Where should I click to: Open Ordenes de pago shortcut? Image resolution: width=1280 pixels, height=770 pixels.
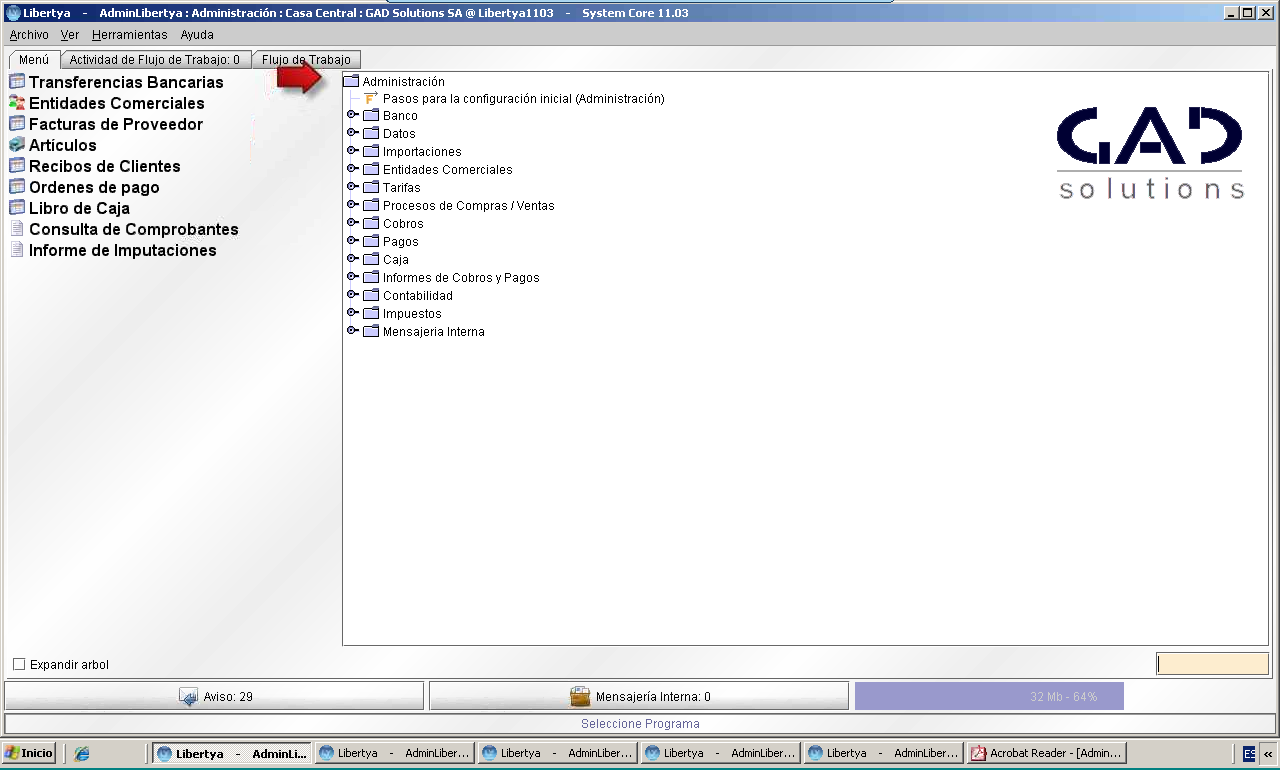tap(94, 187)
